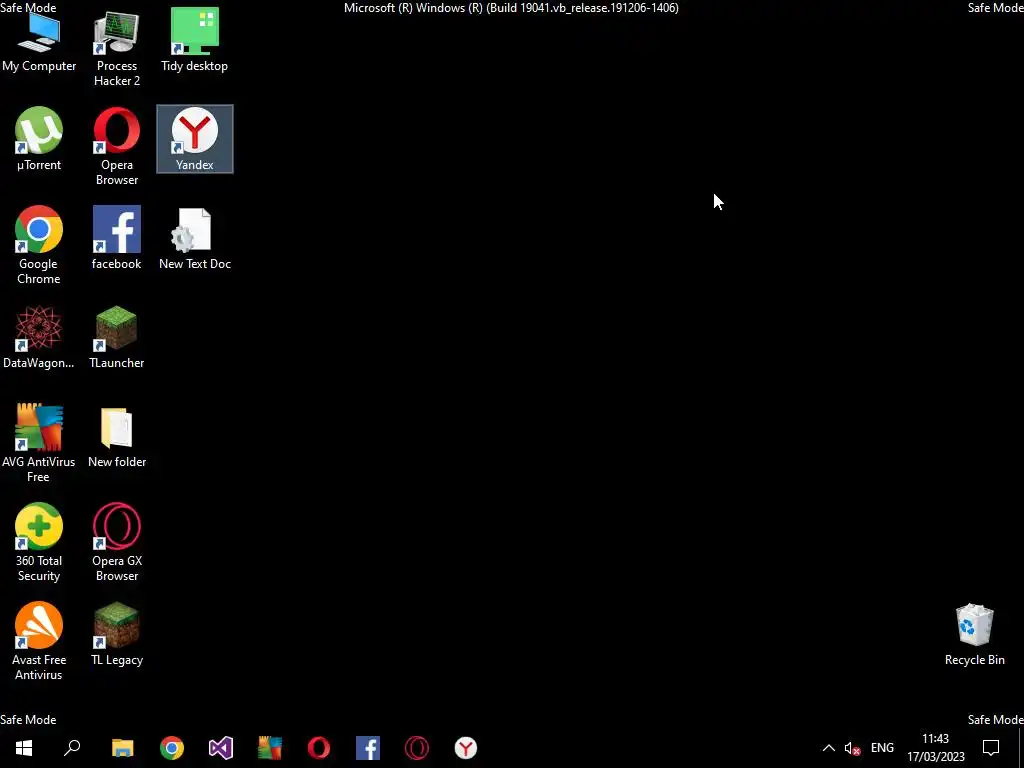Open facebook from the taskbar
The width and height of the screenshot is (1024, 768).
(x=368, y=748)
